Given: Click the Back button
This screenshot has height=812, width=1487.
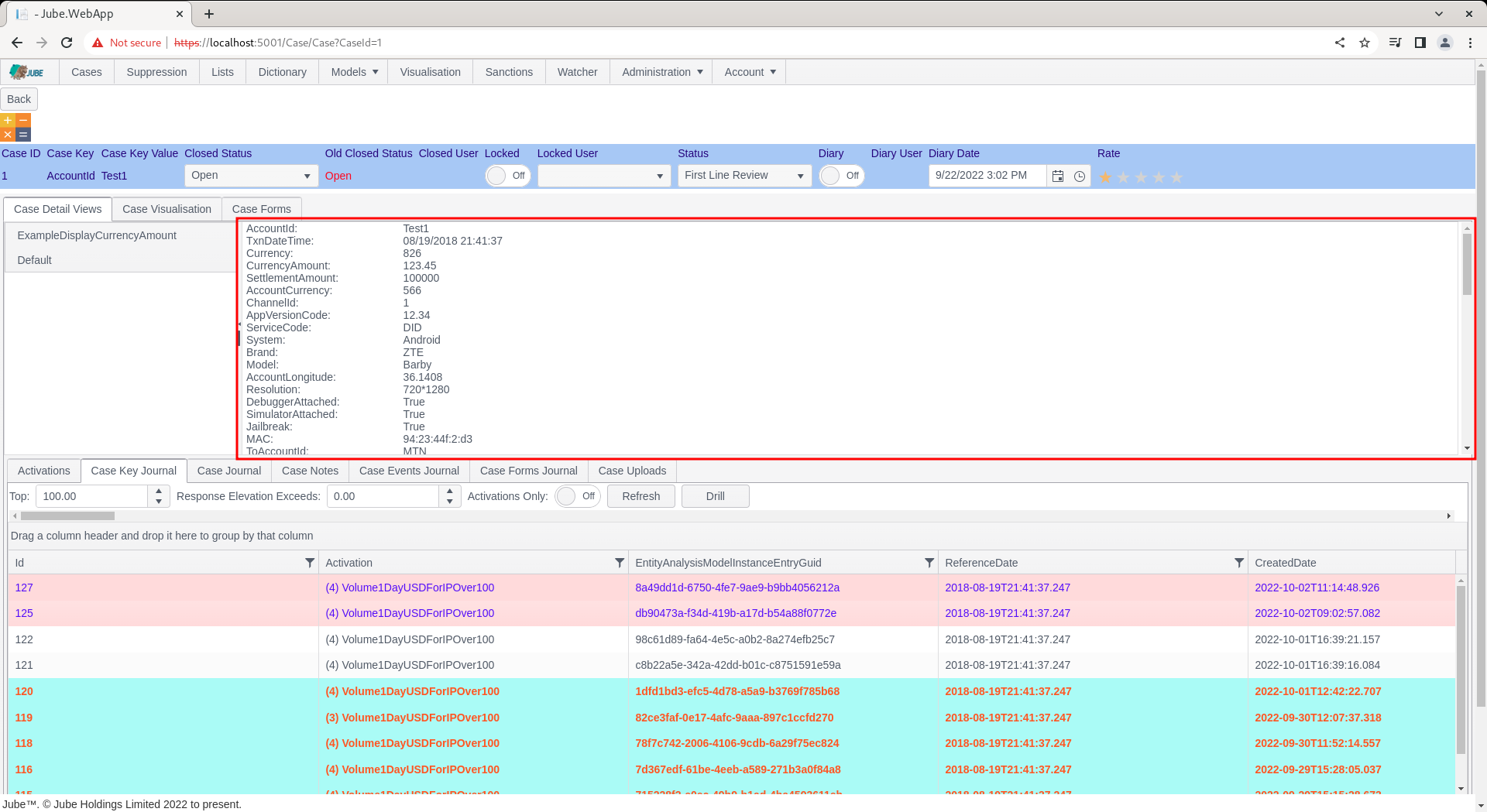Looking at the screenshot, I should 19,99.
